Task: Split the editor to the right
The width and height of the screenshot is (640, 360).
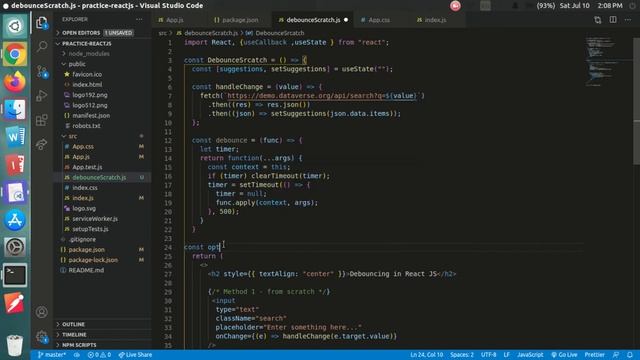Action: pyautogui.click(x=613, y=20)
